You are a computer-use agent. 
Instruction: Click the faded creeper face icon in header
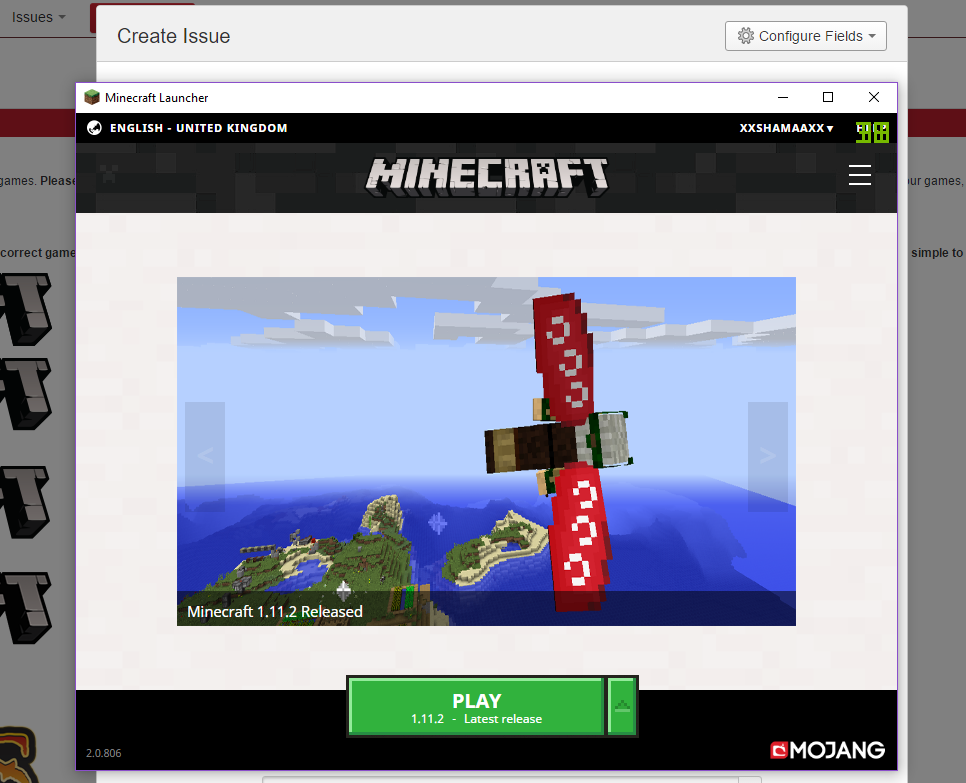click(x=109, y=174)
